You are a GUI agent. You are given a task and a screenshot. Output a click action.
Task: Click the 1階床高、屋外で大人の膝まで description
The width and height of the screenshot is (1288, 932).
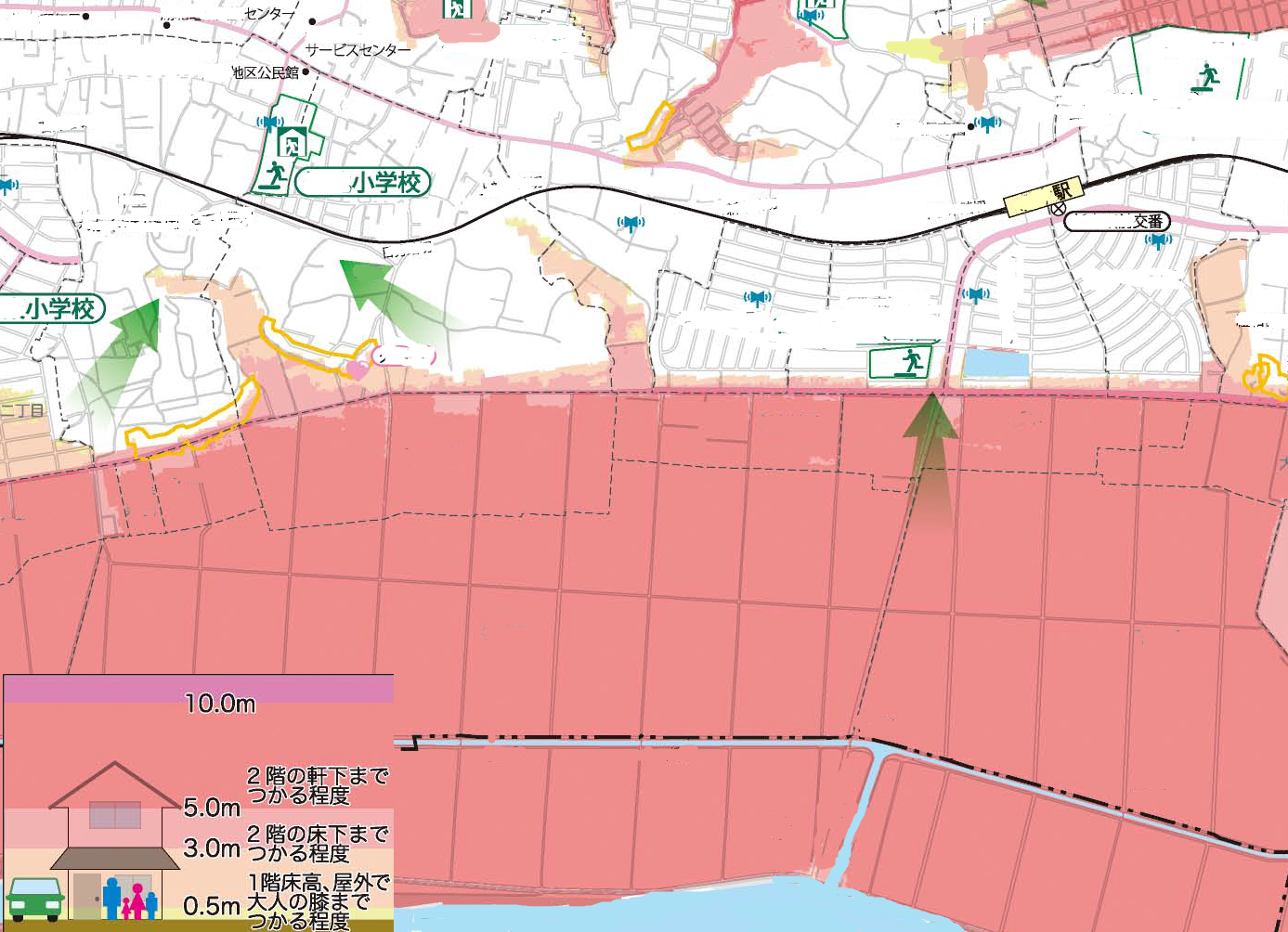[x=318, y=891]
